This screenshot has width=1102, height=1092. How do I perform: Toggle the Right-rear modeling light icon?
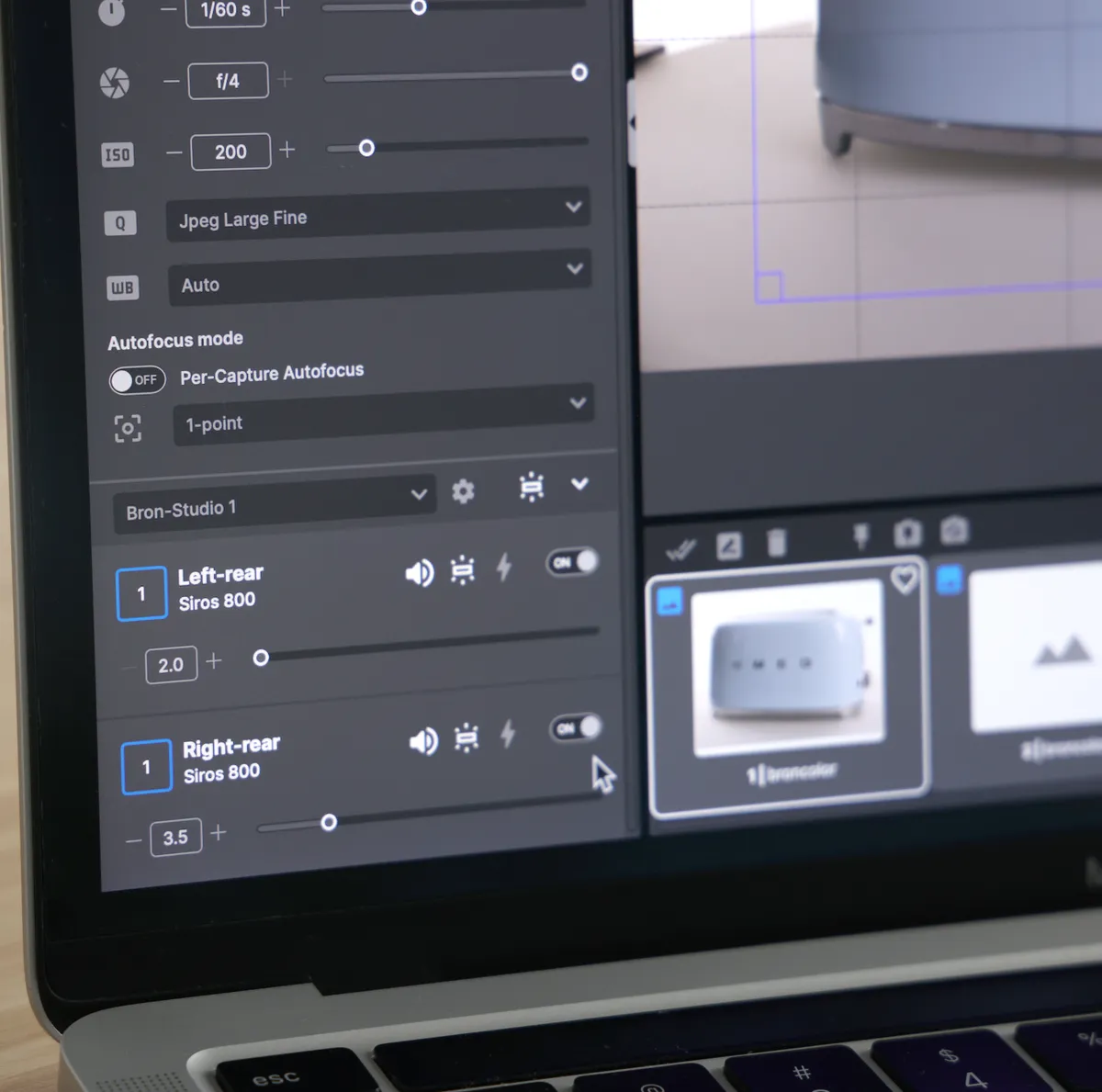click(x=467, y=737)
